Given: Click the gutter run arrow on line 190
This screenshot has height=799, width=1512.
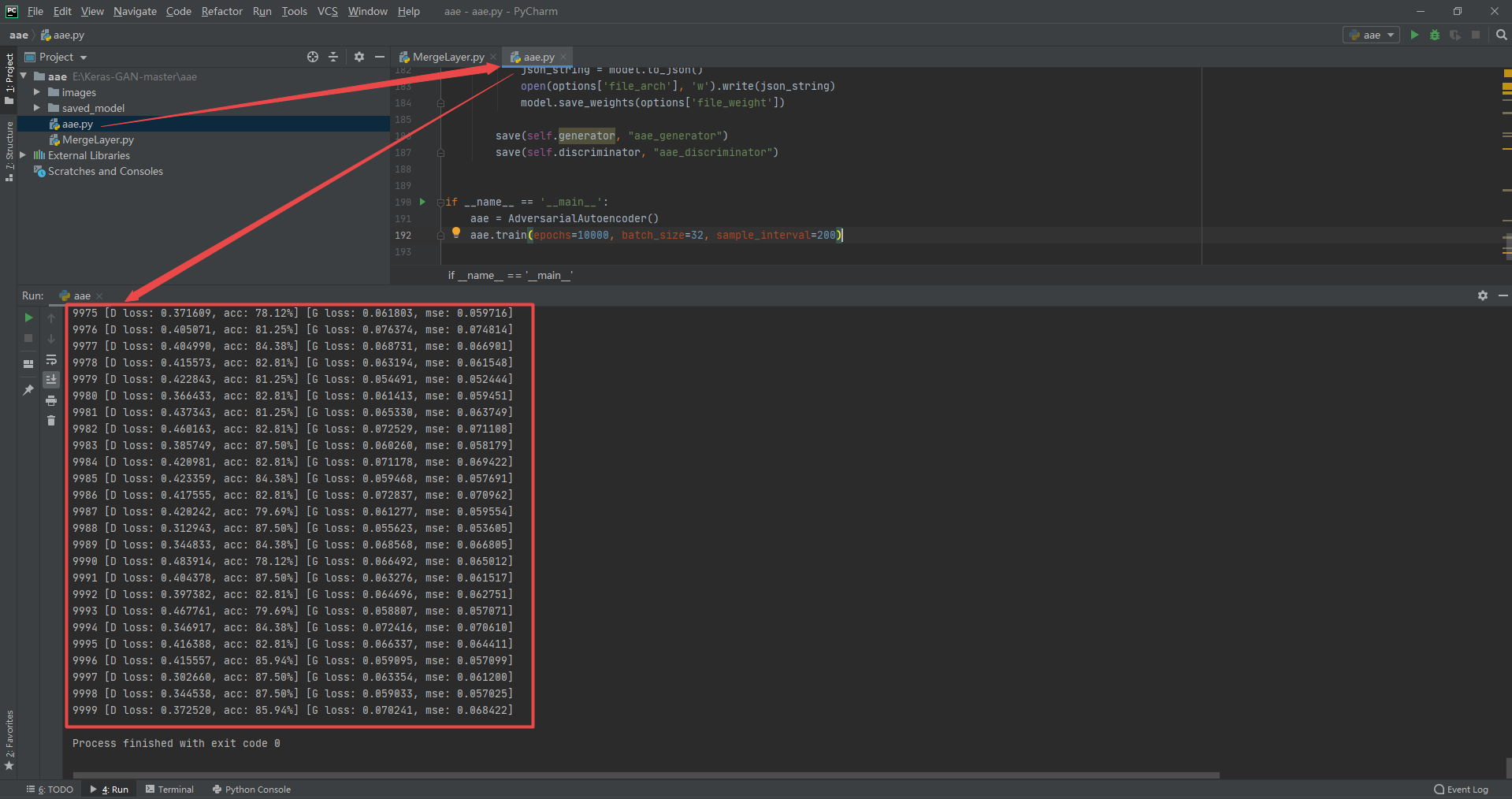Looking at the screenshot, I should (x=423, y=202).
